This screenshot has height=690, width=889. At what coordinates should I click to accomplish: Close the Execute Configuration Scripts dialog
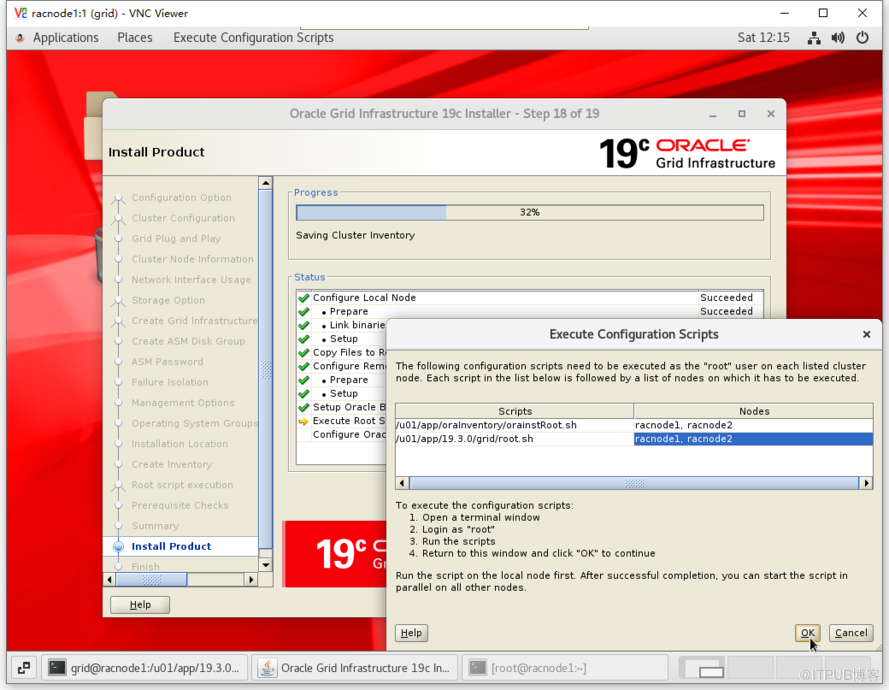point(866,334)
